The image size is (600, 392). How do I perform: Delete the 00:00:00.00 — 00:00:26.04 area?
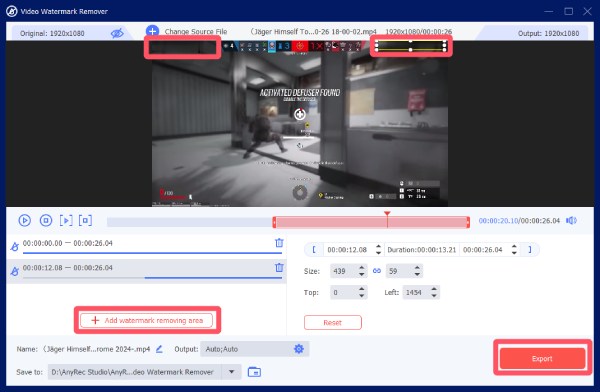coord(279,243)
